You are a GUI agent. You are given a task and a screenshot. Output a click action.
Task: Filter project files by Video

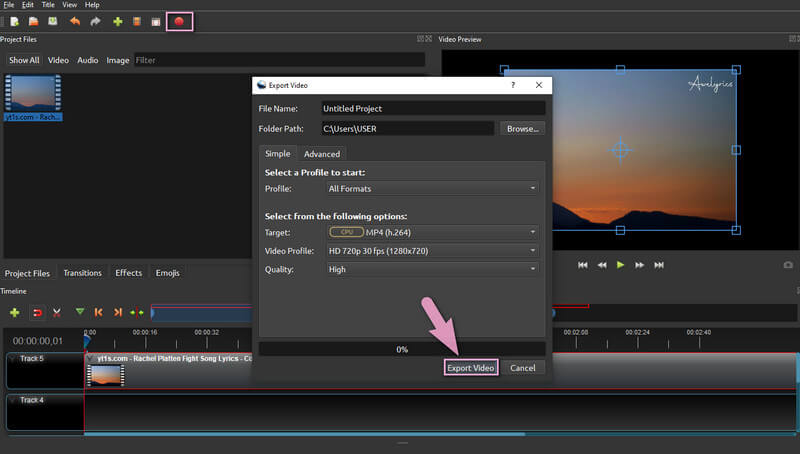[x=58, y=60]
